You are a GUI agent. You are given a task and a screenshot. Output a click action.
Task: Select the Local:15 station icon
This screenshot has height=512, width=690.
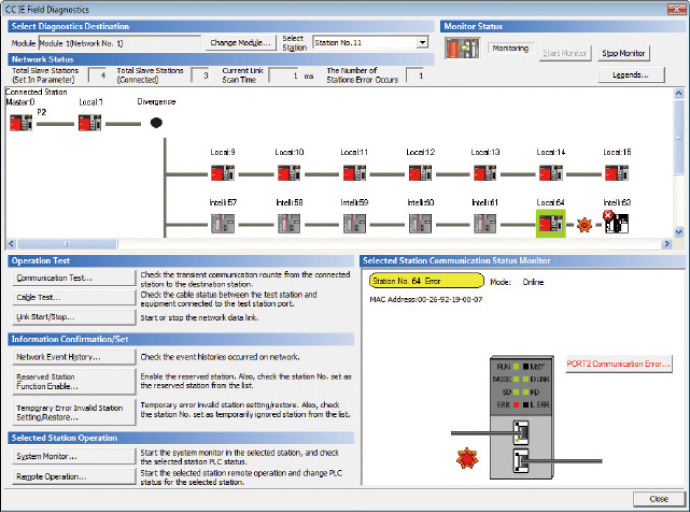click(617, 173)
